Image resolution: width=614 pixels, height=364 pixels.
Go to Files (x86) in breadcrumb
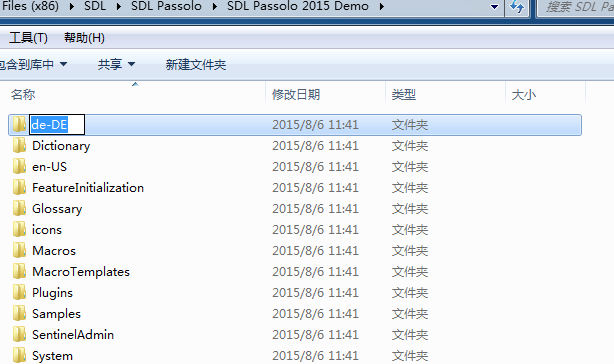30,6
